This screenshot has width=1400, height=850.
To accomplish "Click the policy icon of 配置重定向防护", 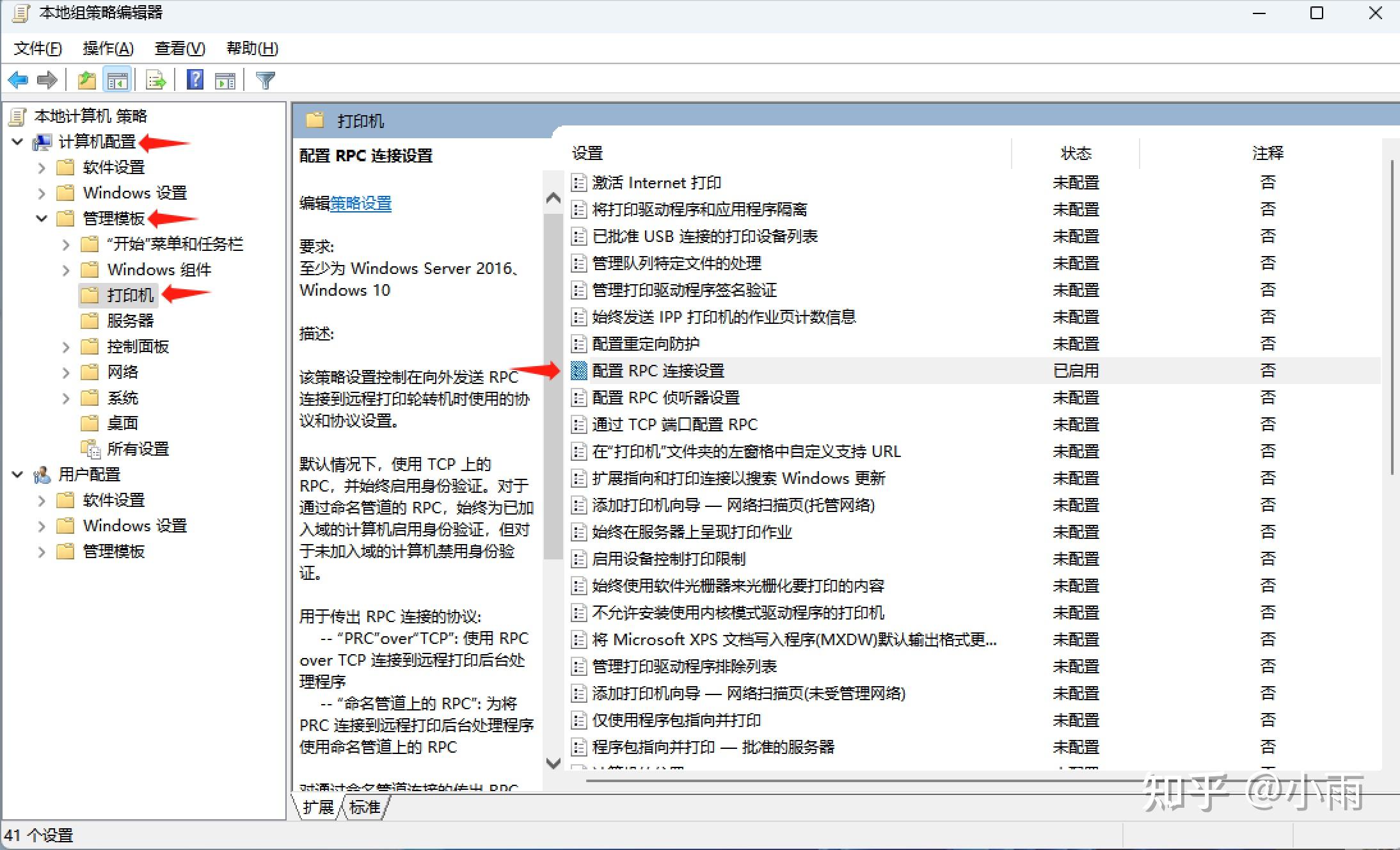I will click(x=578, y=344).
